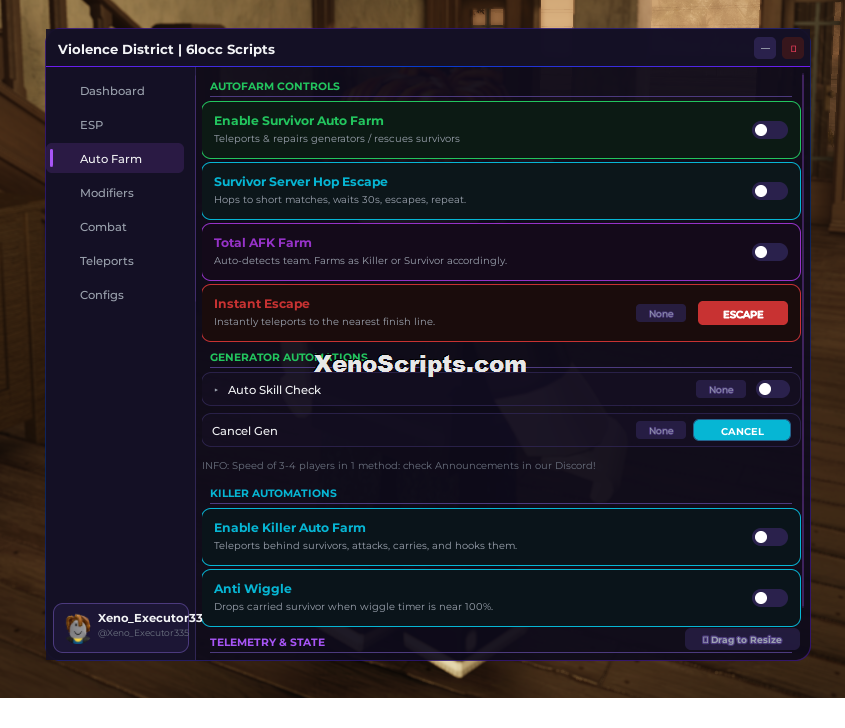
Task: Click the Instant Escape title
Action: [x=261, y=304]
